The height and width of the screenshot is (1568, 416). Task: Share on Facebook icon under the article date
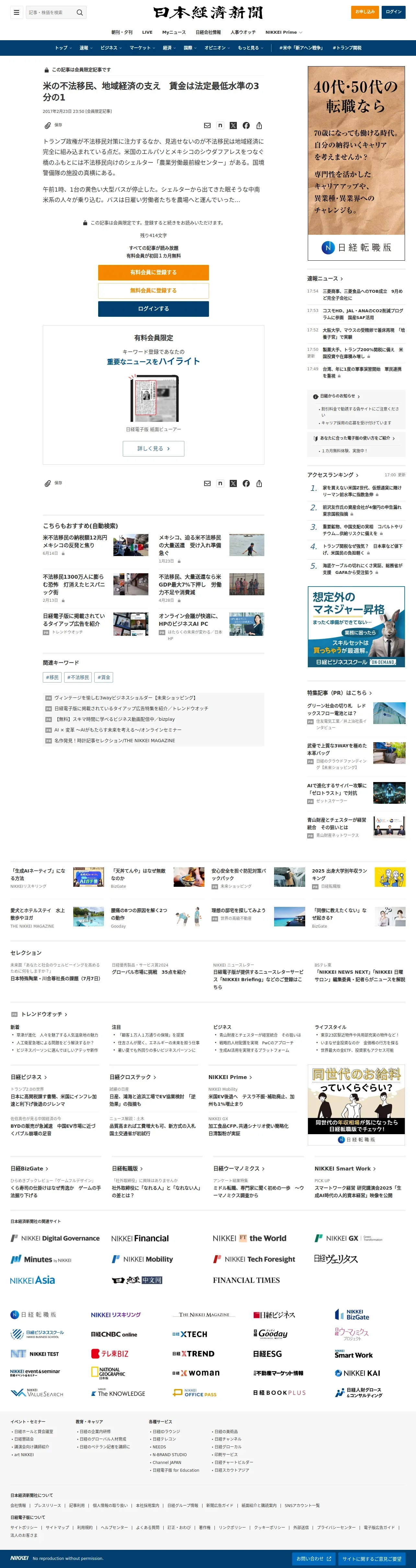pos(246,125)
